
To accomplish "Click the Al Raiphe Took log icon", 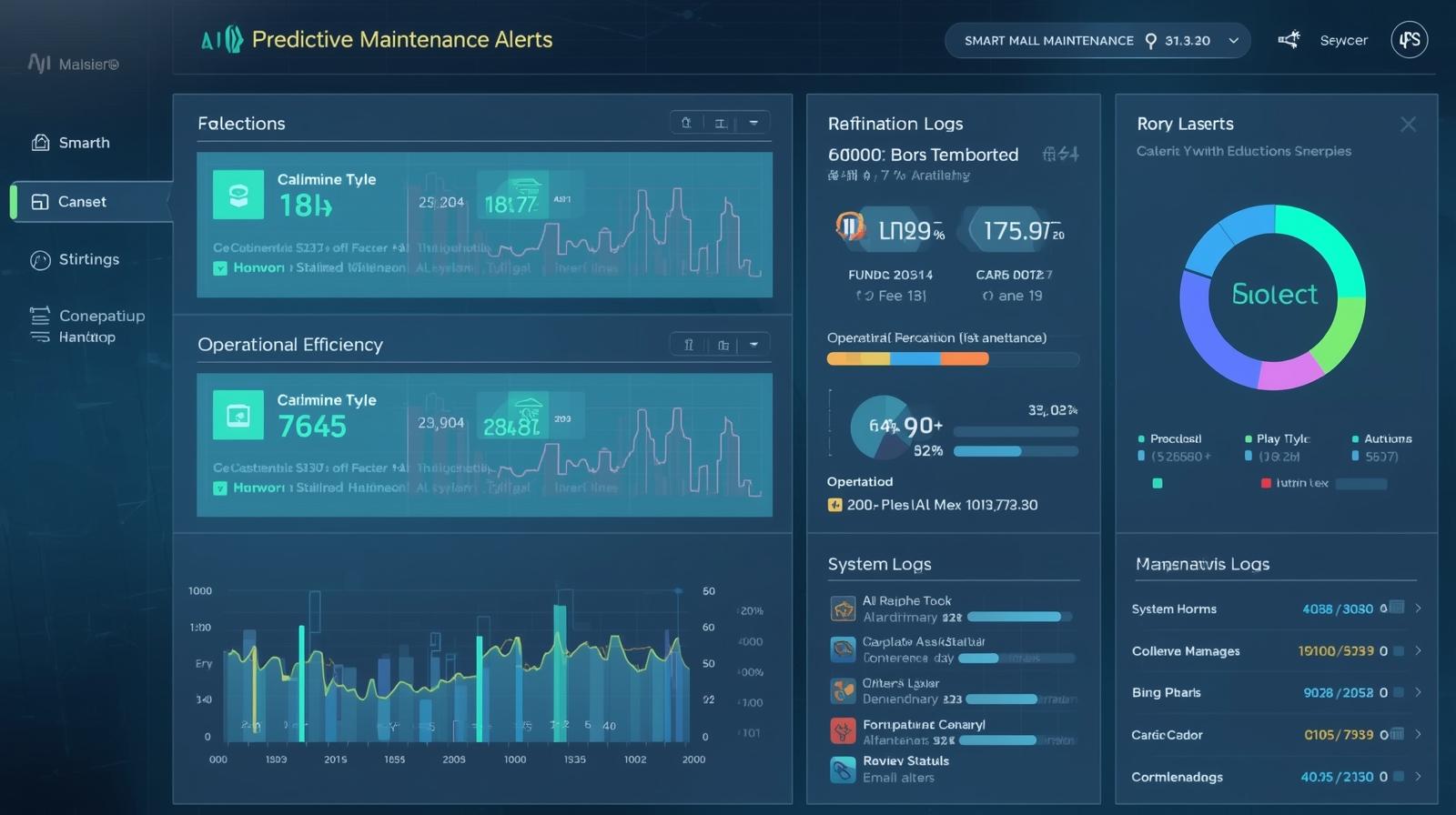I will pyautogui.click(x=843, y=609).
